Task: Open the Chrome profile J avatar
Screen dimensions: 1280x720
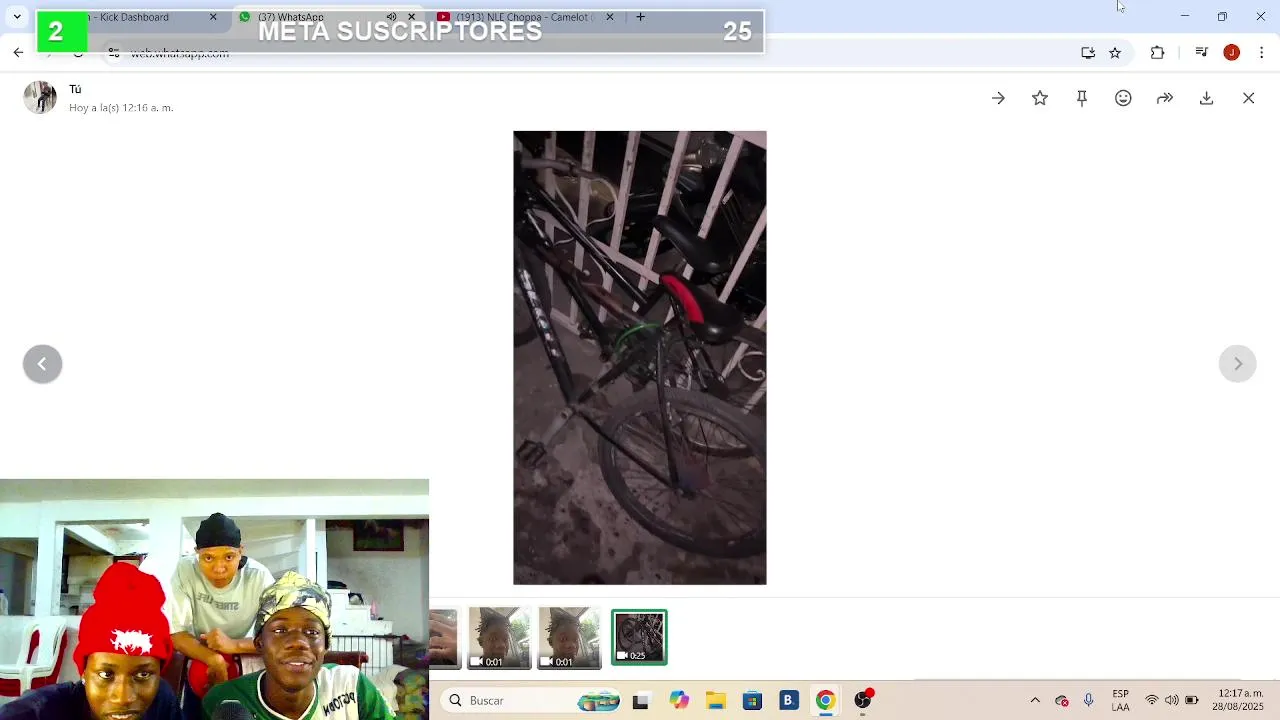Action: [1231, 52]
